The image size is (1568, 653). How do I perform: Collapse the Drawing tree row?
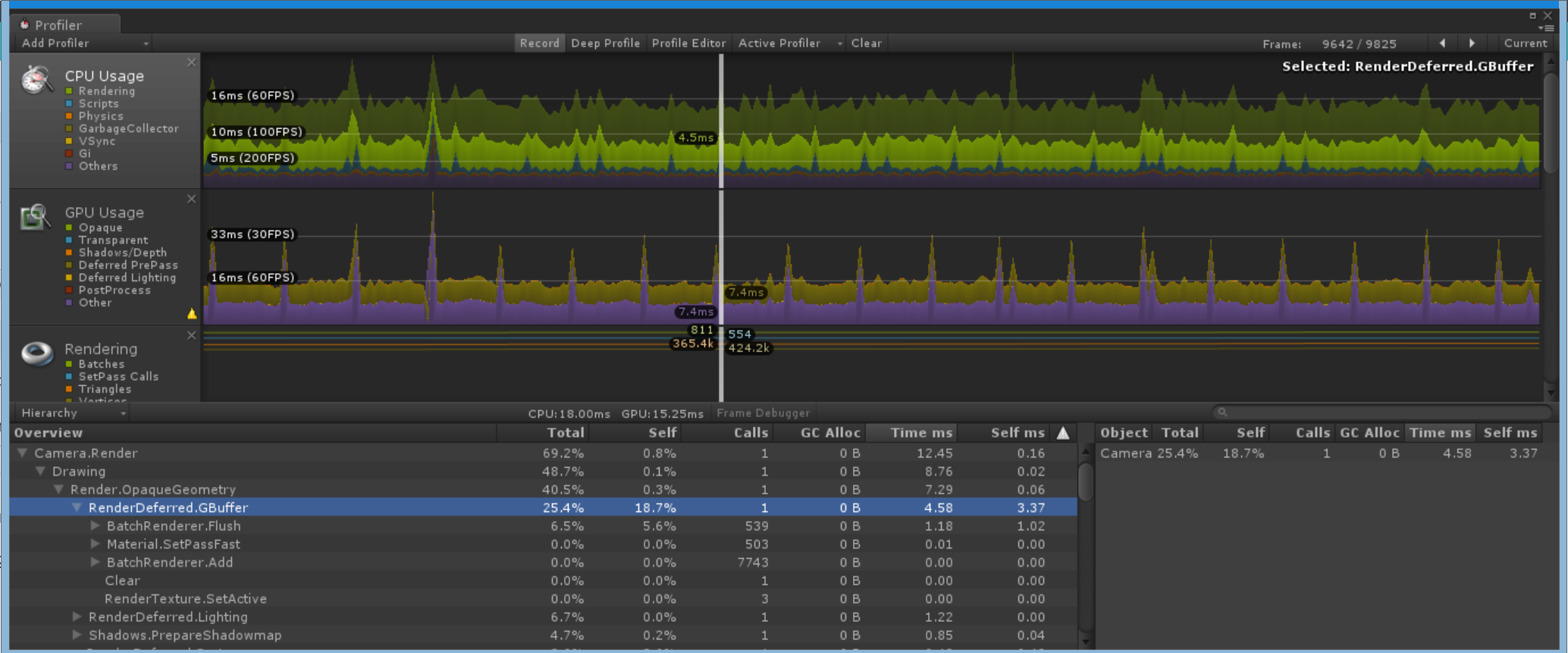point(41,471)
